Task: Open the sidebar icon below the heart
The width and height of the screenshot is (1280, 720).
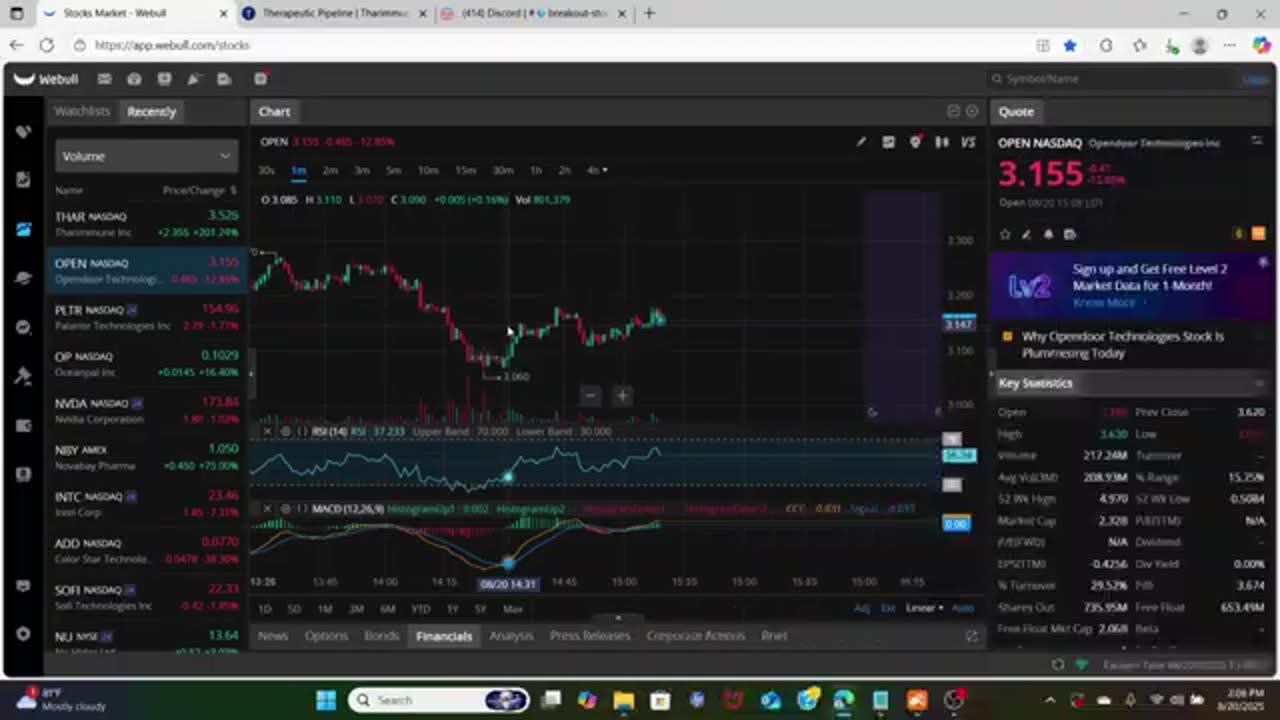Action: point(24,180)
